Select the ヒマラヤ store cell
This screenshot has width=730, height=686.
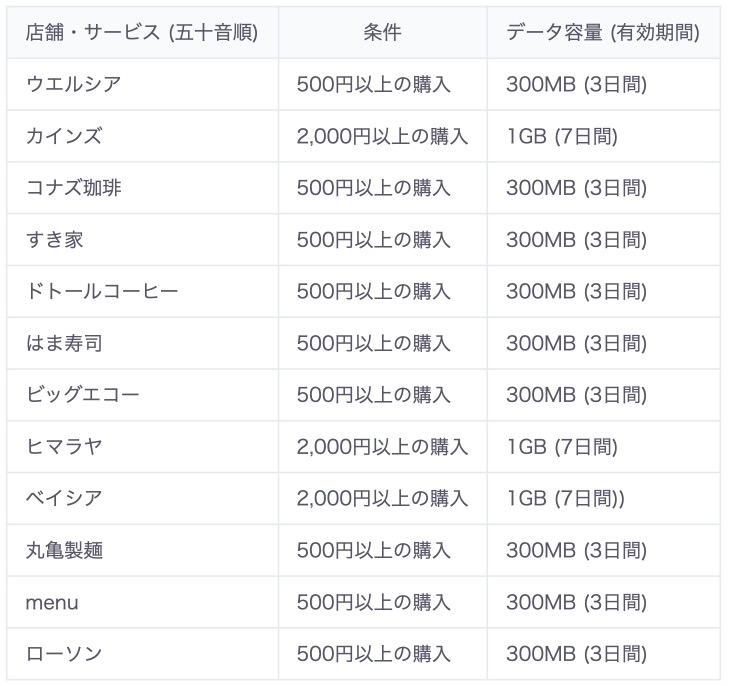[64, 447]
